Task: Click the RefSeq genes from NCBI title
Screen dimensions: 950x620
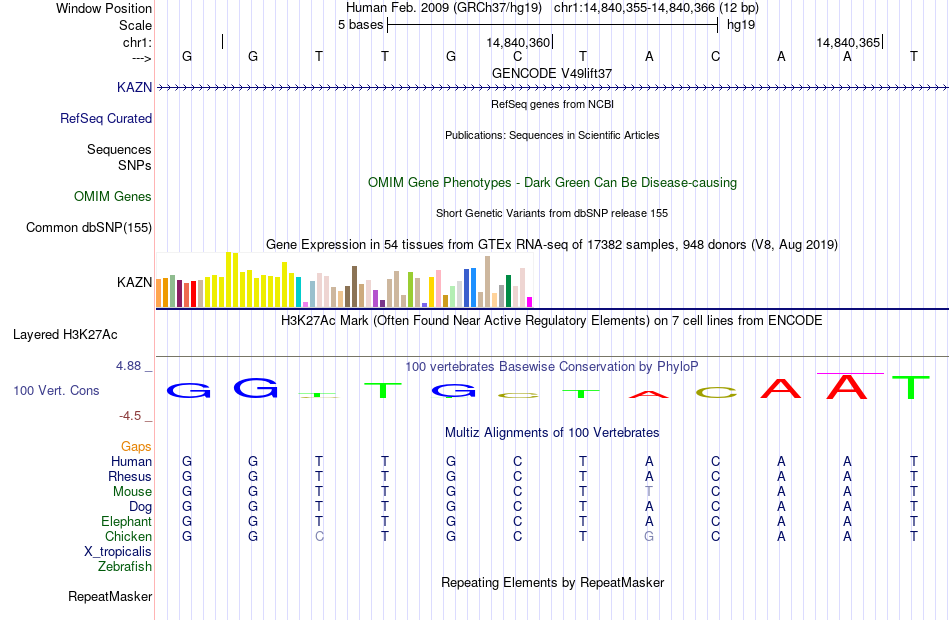Action: 552,104
